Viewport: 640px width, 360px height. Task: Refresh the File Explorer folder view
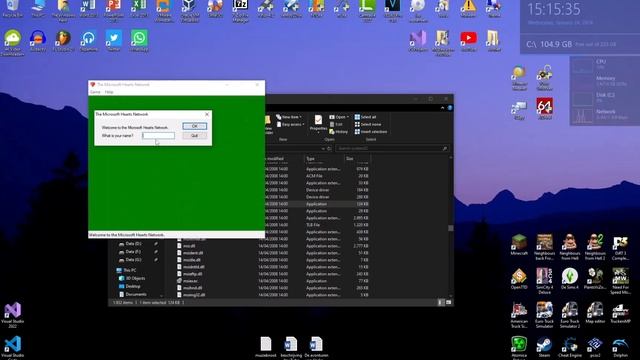(x=329, y=149)
